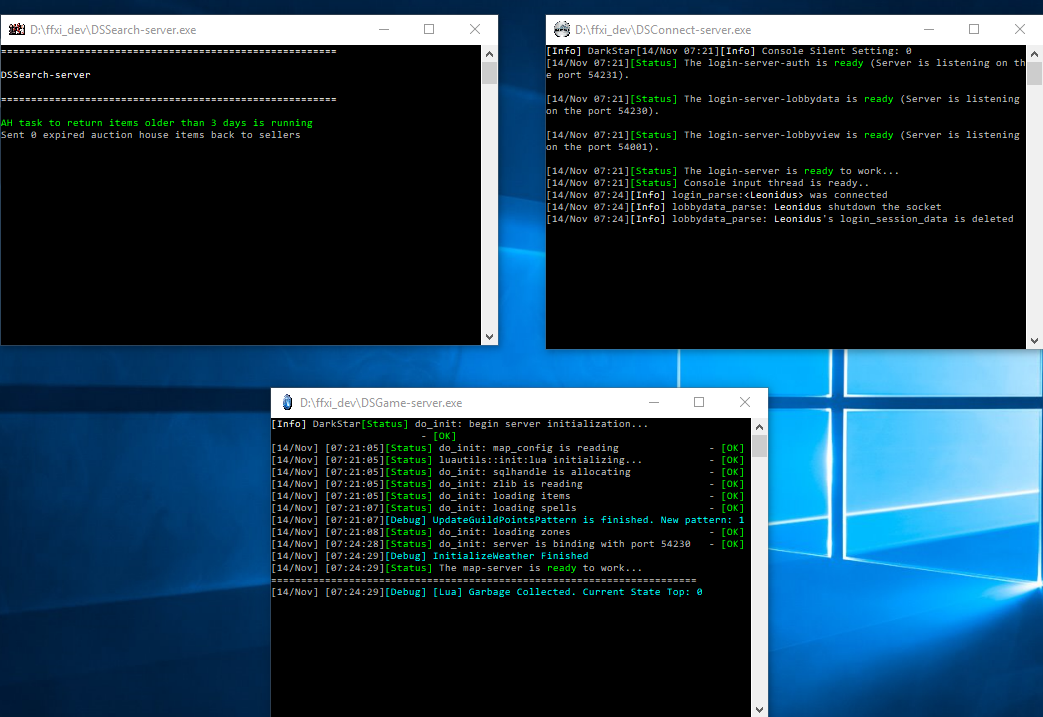Click the DSConnect-server title bar app icon
Screen dimensions: 1043x717
pos(562,30)
